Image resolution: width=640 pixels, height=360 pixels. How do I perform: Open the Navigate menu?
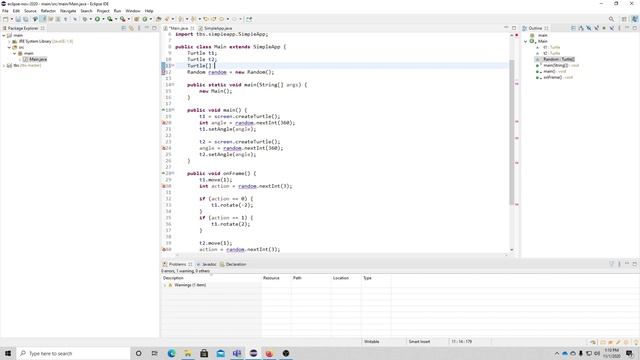68,11
